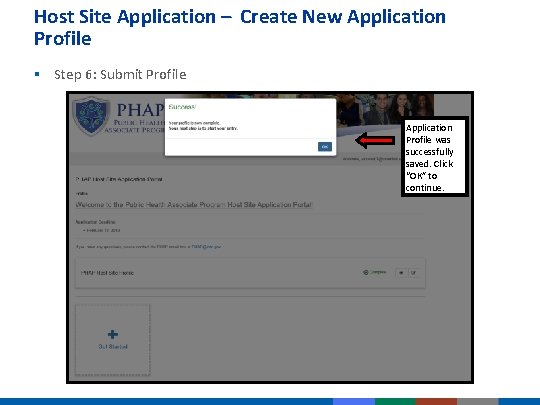Click the edit icon on the Host Site Home row
Viewport: 540px width, 405px height.
(x=414, y=273)
